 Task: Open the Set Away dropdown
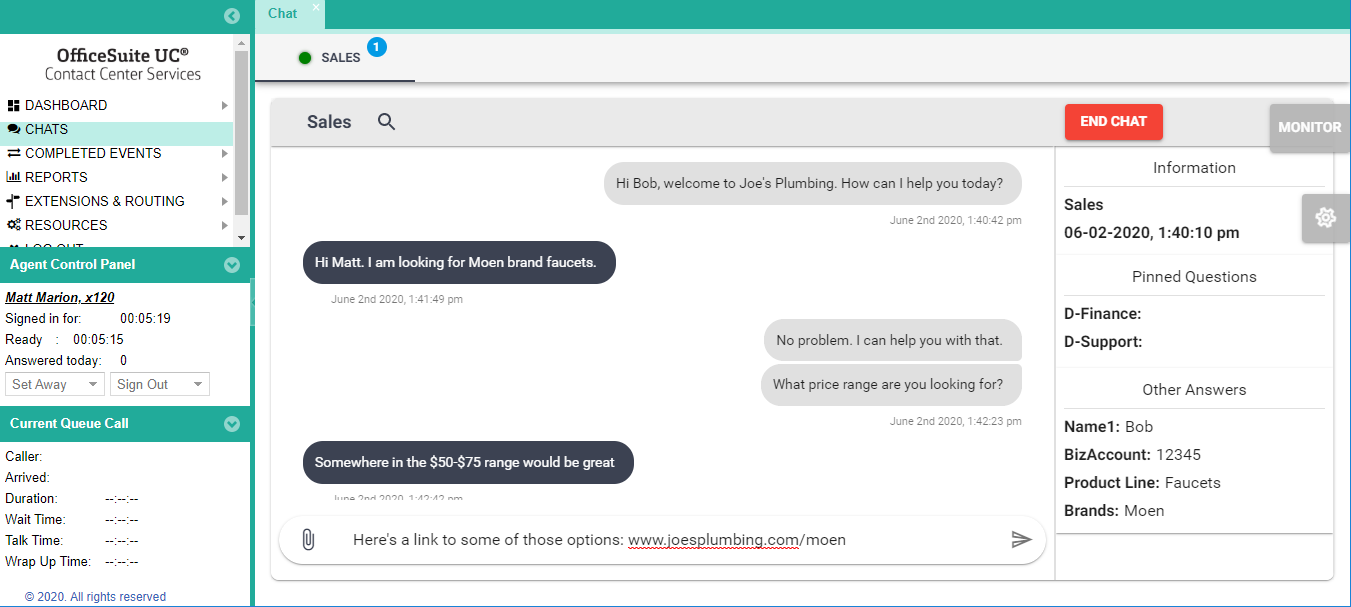(x=55, y=384)
